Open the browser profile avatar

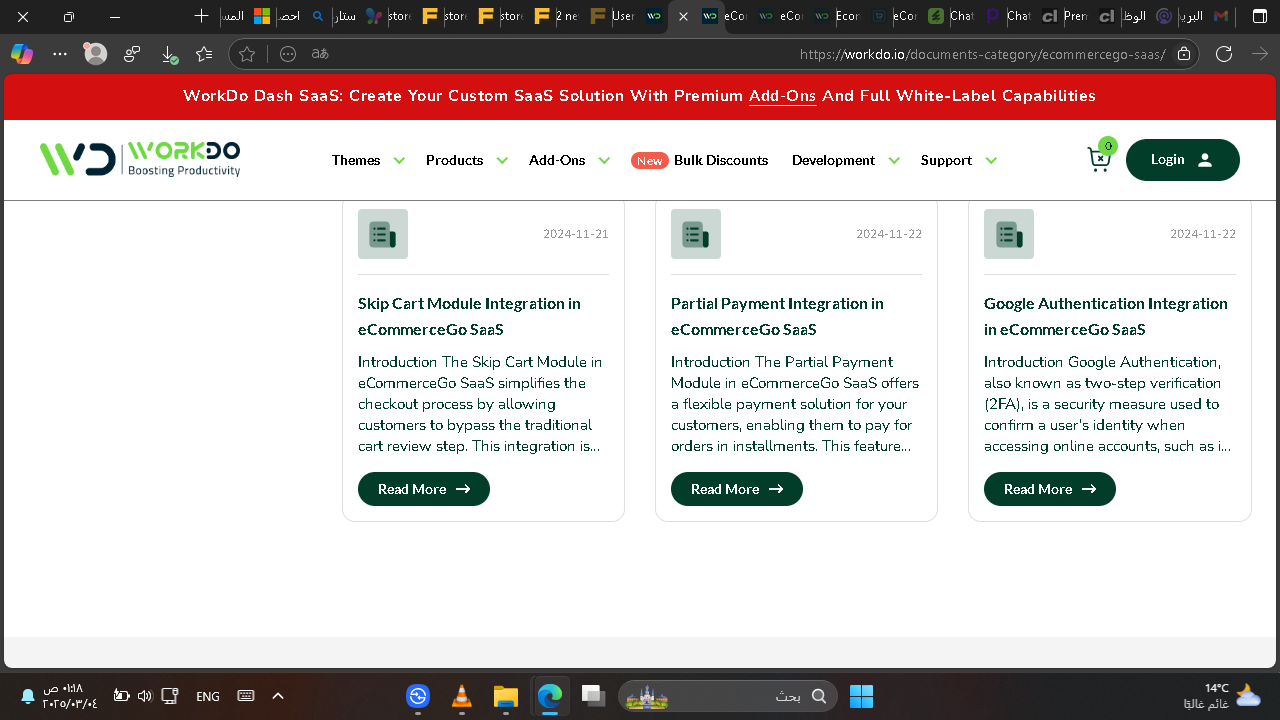(96, 54)
